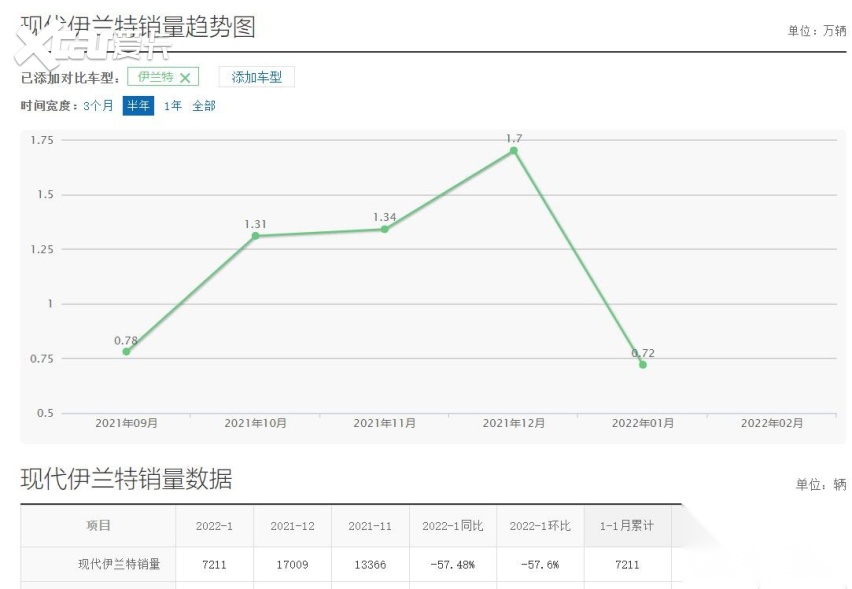Click the 现代伊兰特销量 row label
The image size is (852, 589).
pyautogui.click(x=120, y=564)
